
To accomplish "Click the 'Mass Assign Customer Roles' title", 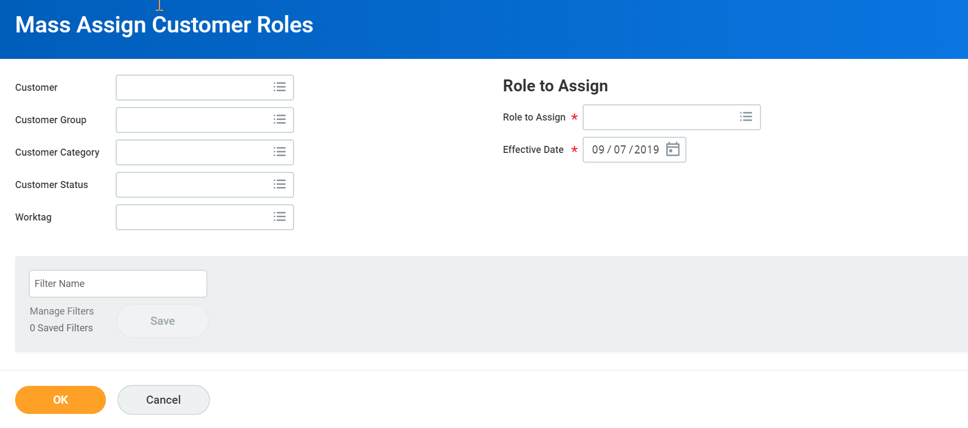I will click(164, 25).
